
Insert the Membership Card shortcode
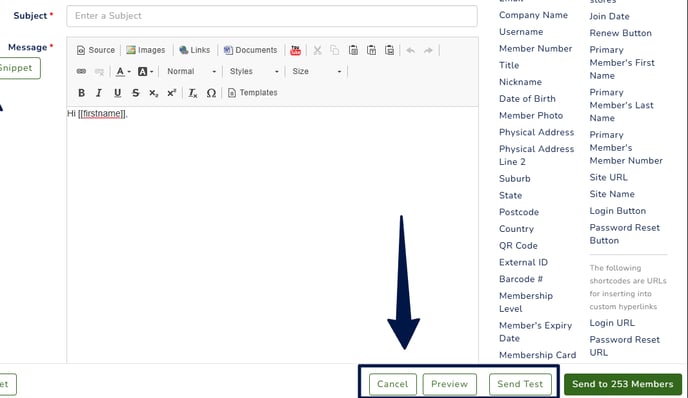pos(538,355)
